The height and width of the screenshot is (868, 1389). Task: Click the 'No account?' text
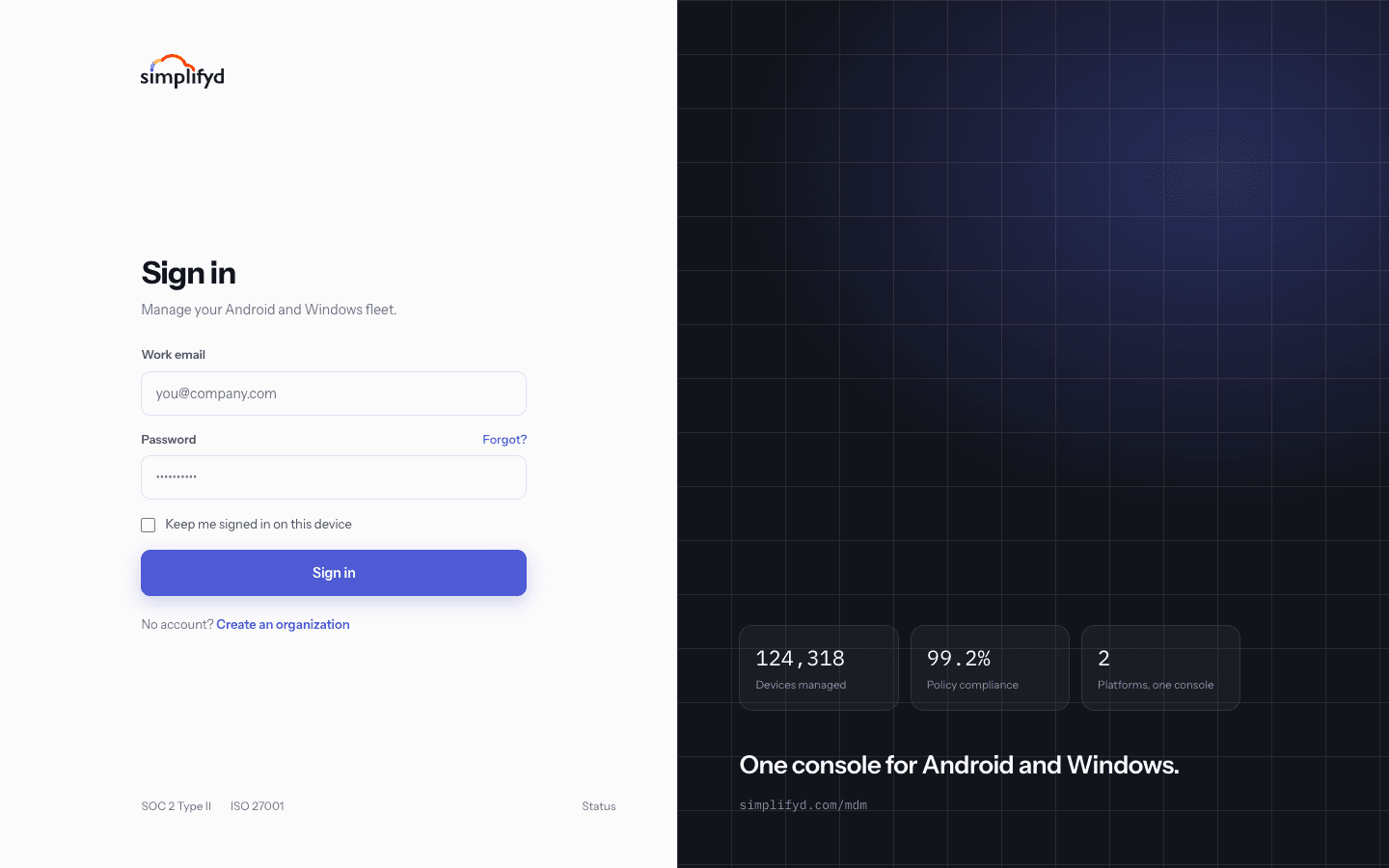pos(177,625)
